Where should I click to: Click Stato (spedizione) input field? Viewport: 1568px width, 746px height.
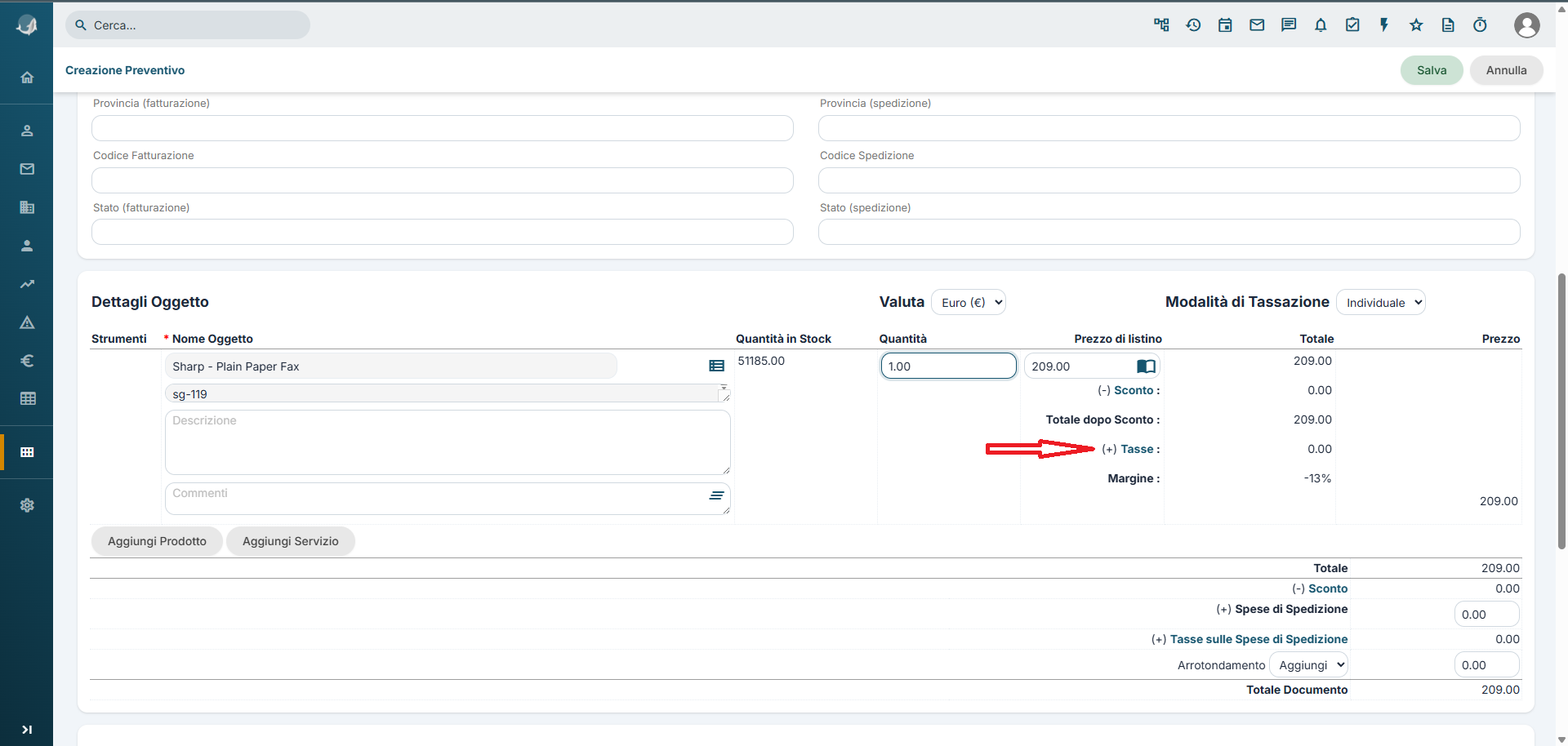(1169, 232)
